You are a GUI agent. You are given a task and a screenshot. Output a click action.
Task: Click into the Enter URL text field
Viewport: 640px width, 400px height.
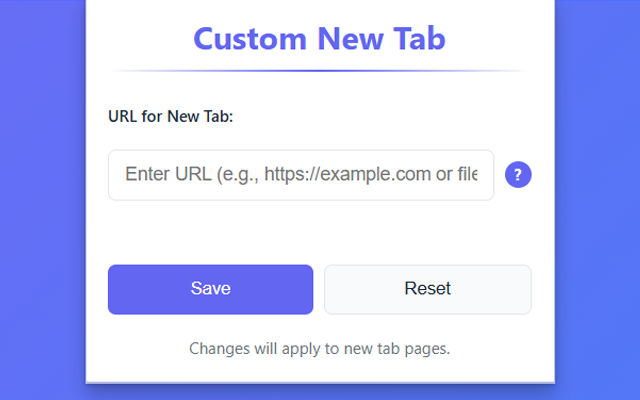[300, 175]
